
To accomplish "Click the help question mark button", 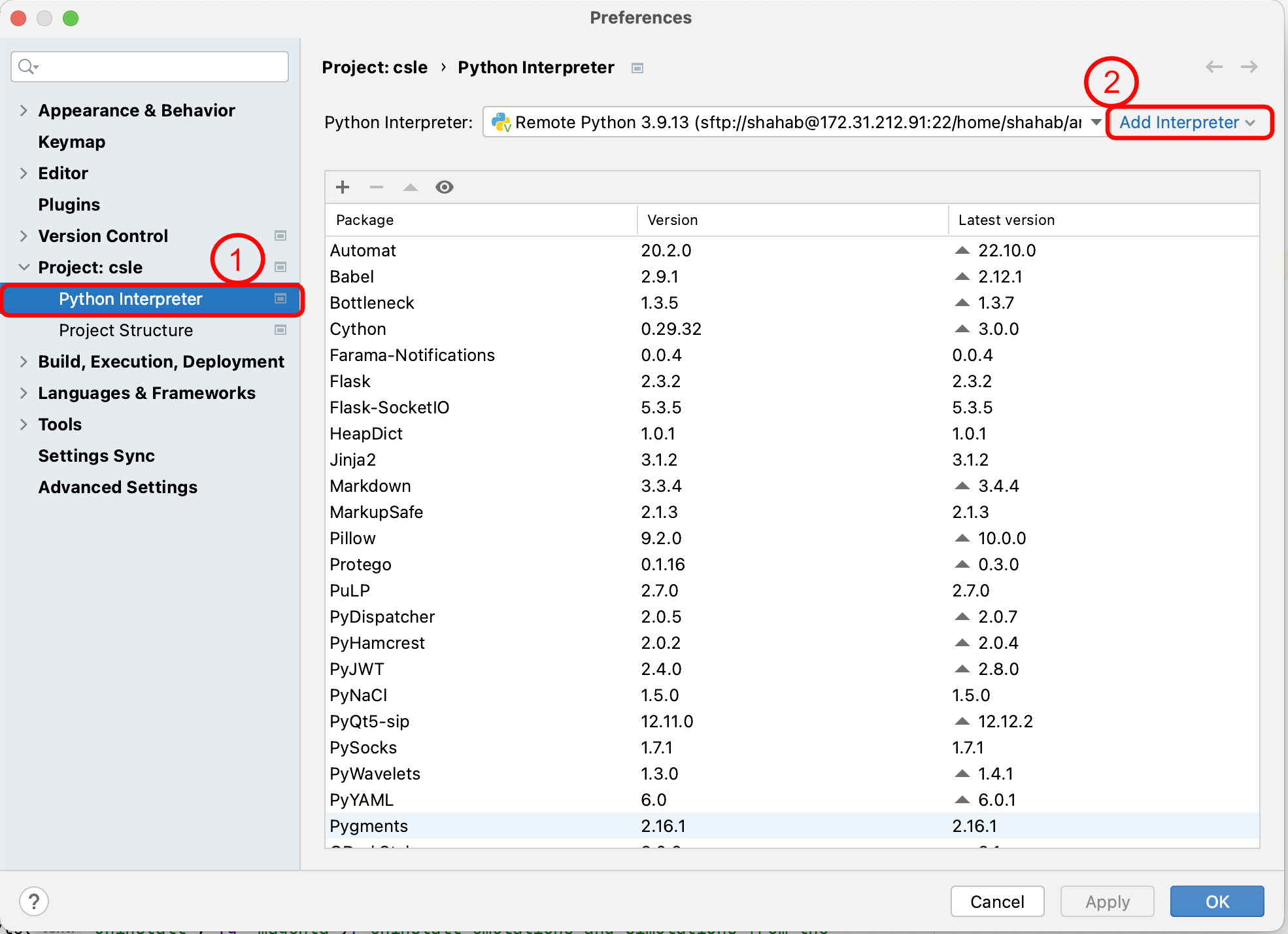I will (x=34, y=901).
